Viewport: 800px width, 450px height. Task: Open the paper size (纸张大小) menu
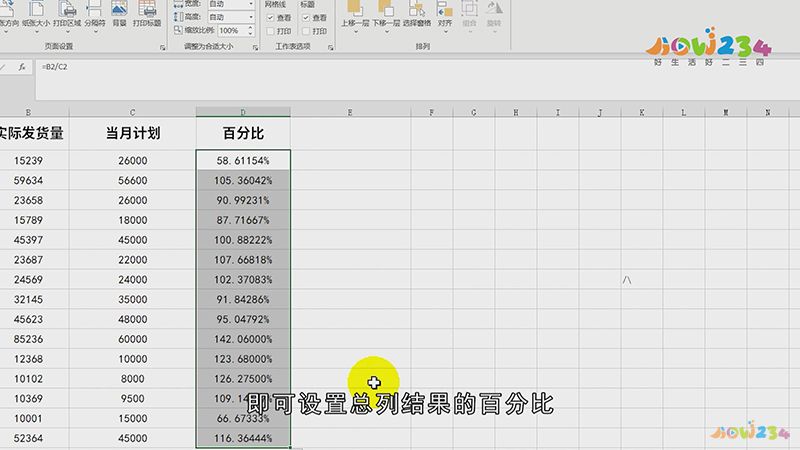click(36, 17)
